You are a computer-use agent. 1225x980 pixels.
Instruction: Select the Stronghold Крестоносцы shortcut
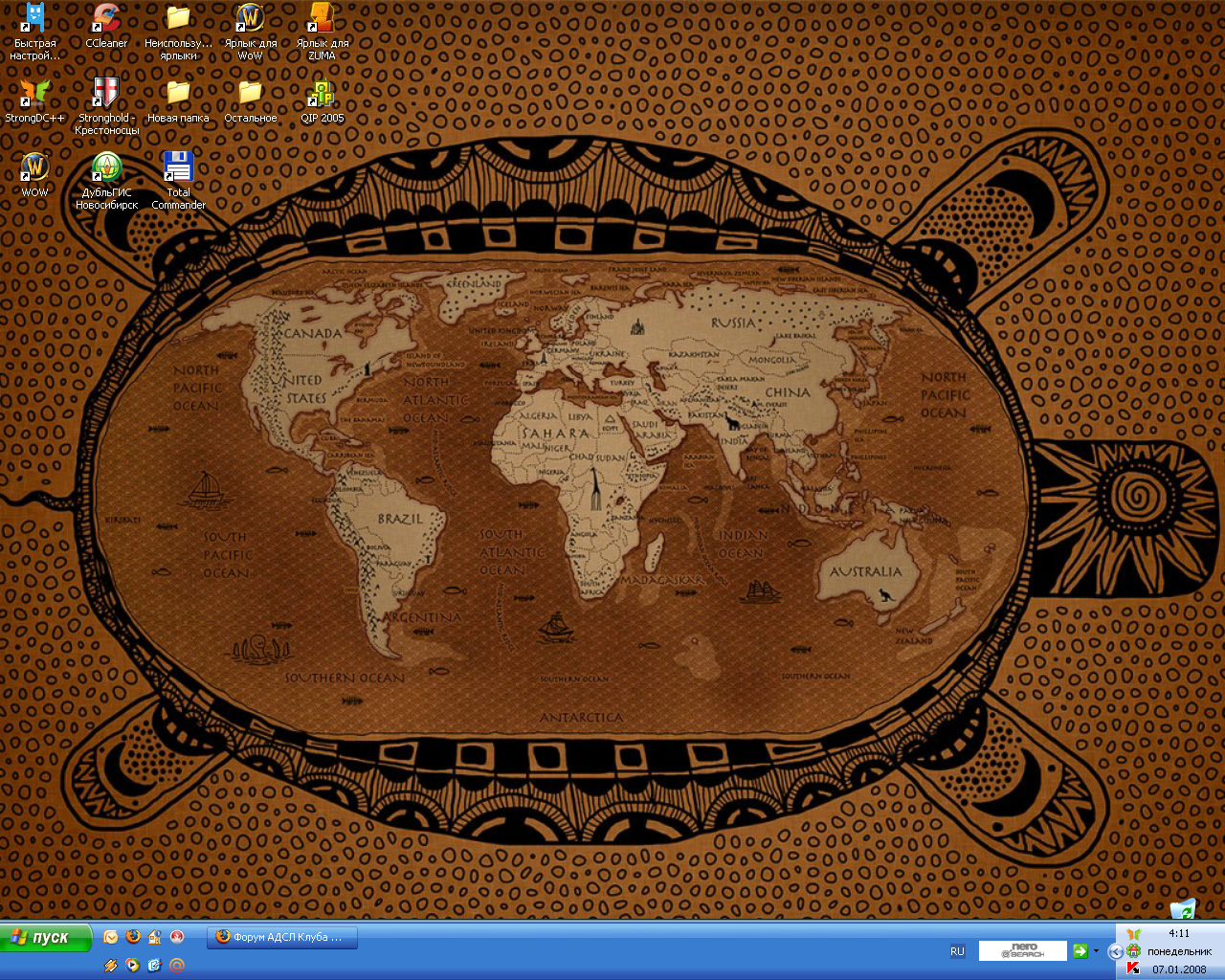pyautogui.click(x=106, y=94)
